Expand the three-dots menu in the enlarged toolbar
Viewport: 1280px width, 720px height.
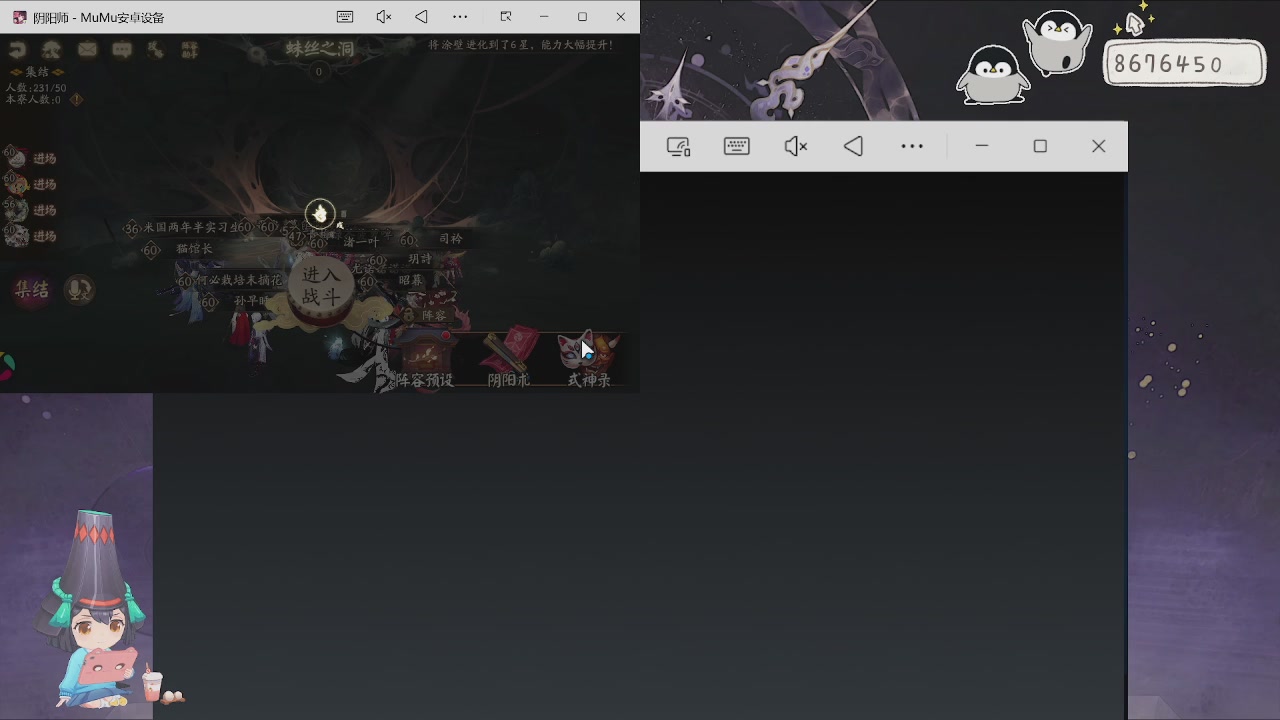912,146
